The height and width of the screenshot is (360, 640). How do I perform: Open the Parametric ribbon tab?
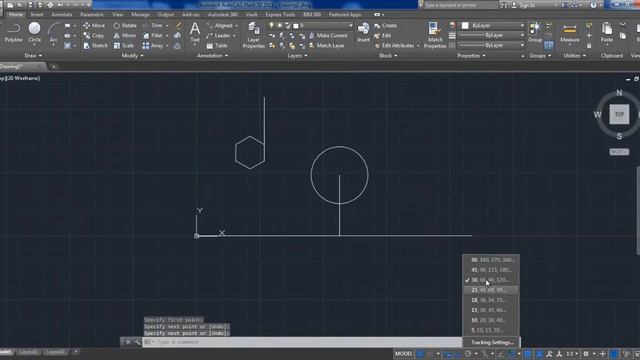coord(92,14)
